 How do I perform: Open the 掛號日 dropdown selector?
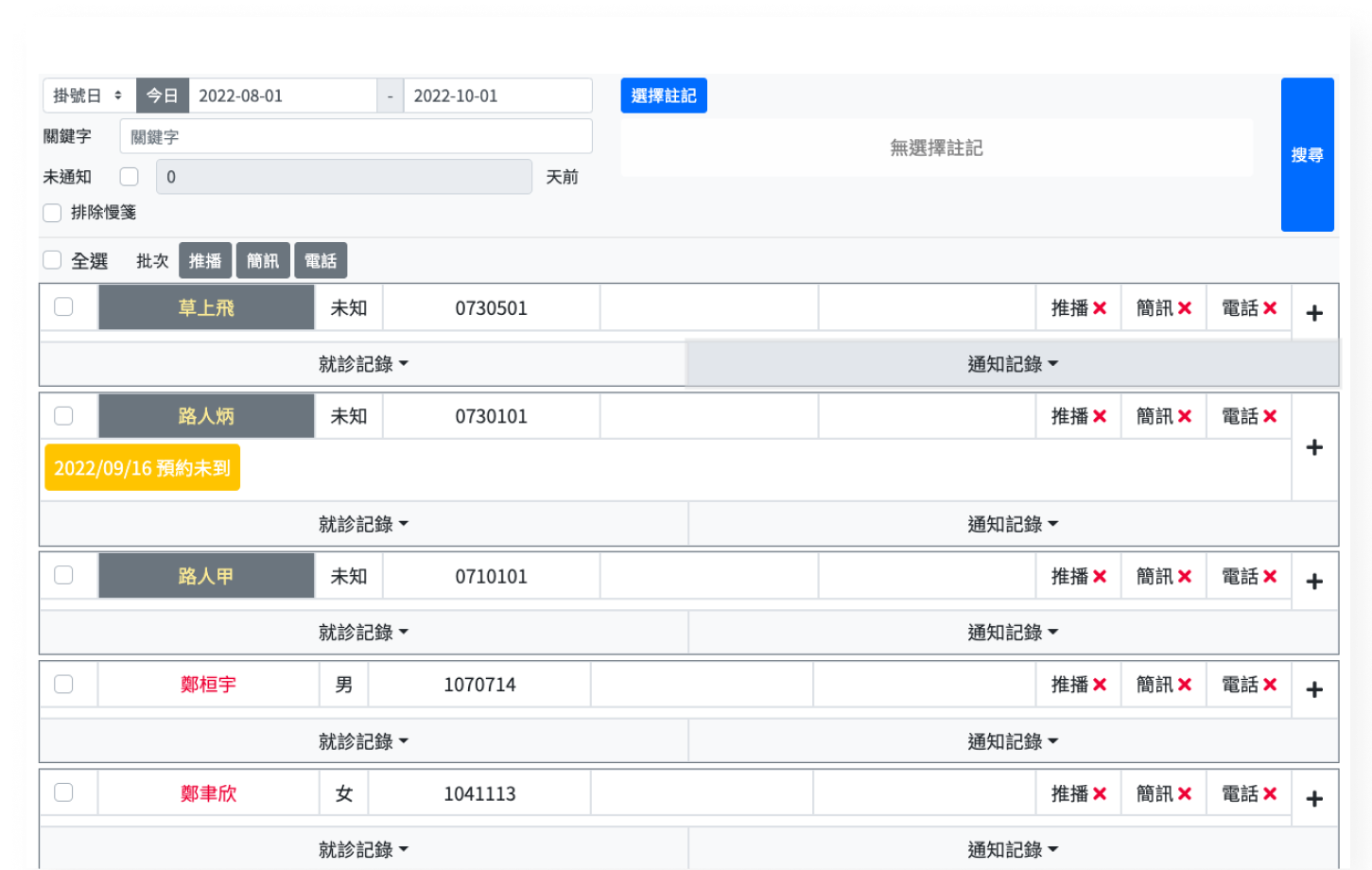pyautogui.click(x=89, y=96)
